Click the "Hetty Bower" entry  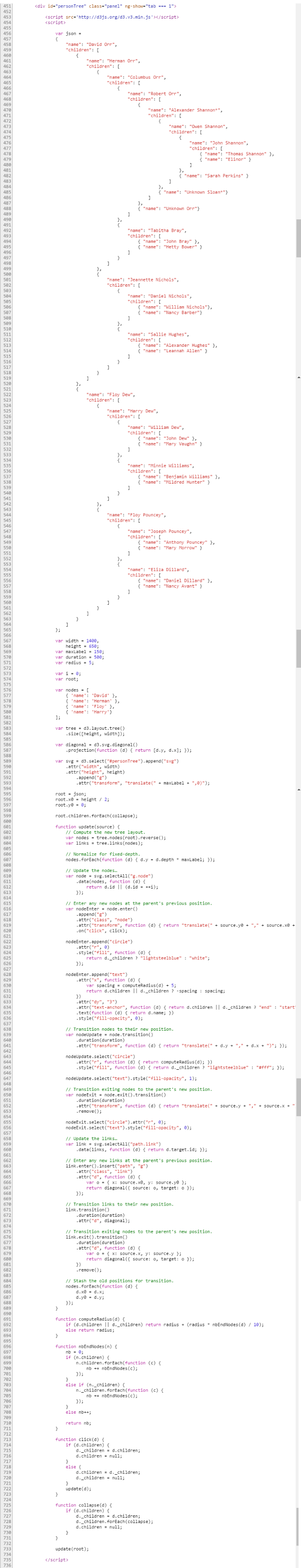coord(170,247)
